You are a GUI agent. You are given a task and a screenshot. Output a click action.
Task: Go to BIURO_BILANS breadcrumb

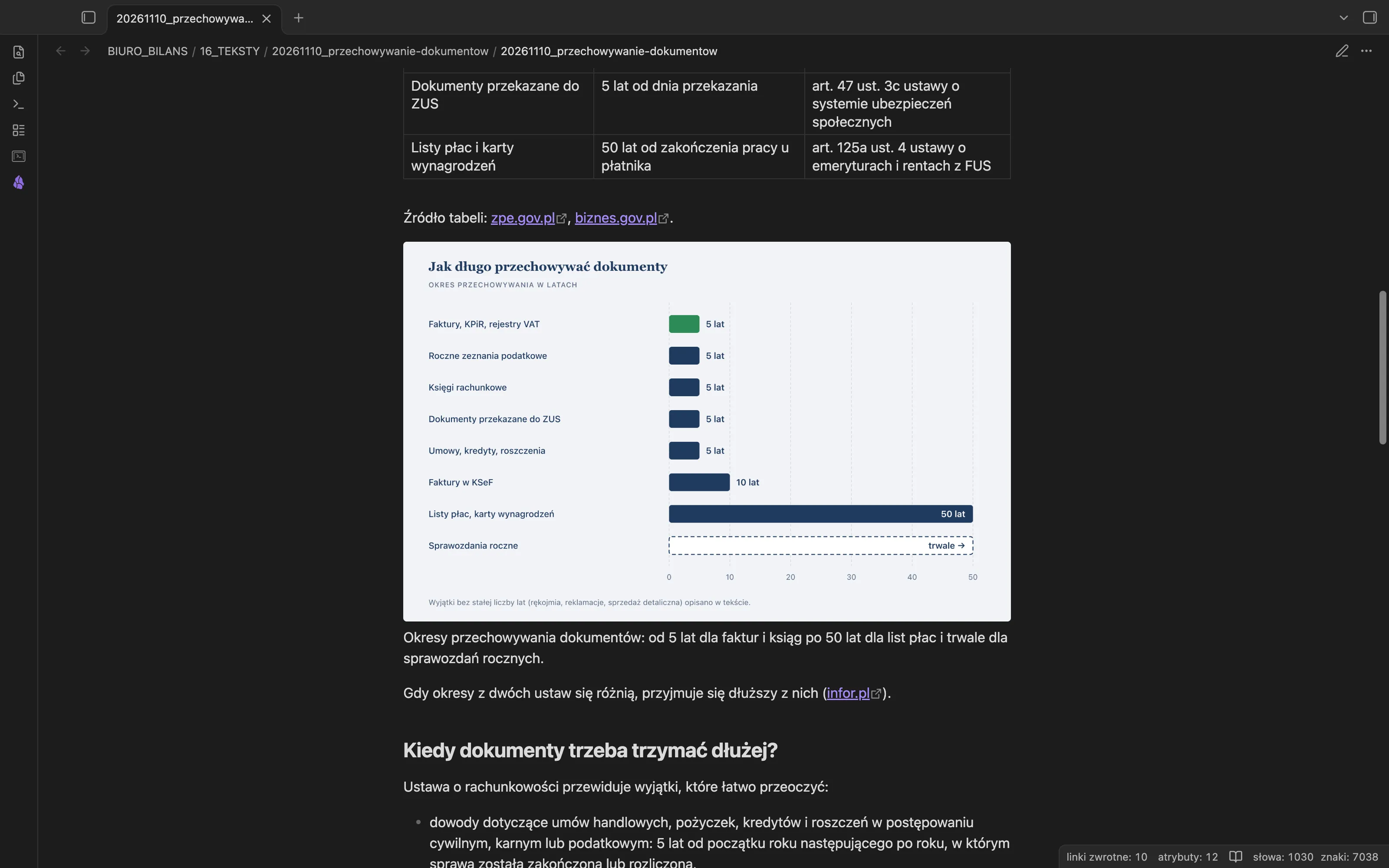pos(148,51)
